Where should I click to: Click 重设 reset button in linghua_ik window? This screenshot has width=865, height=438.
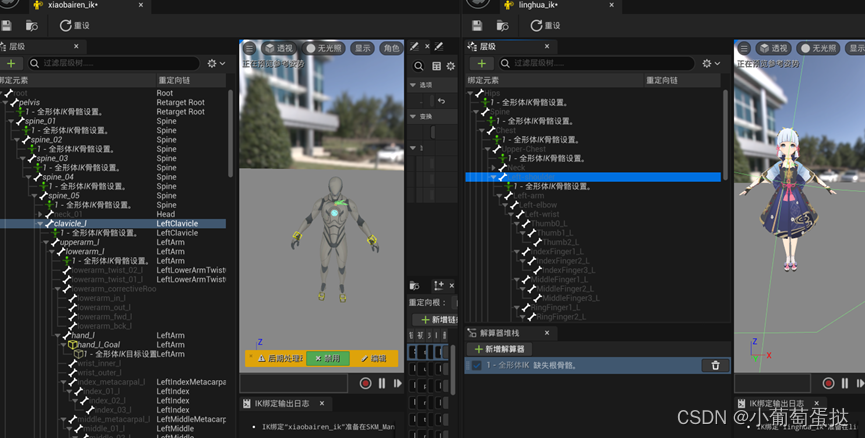[x=545, y=25]
